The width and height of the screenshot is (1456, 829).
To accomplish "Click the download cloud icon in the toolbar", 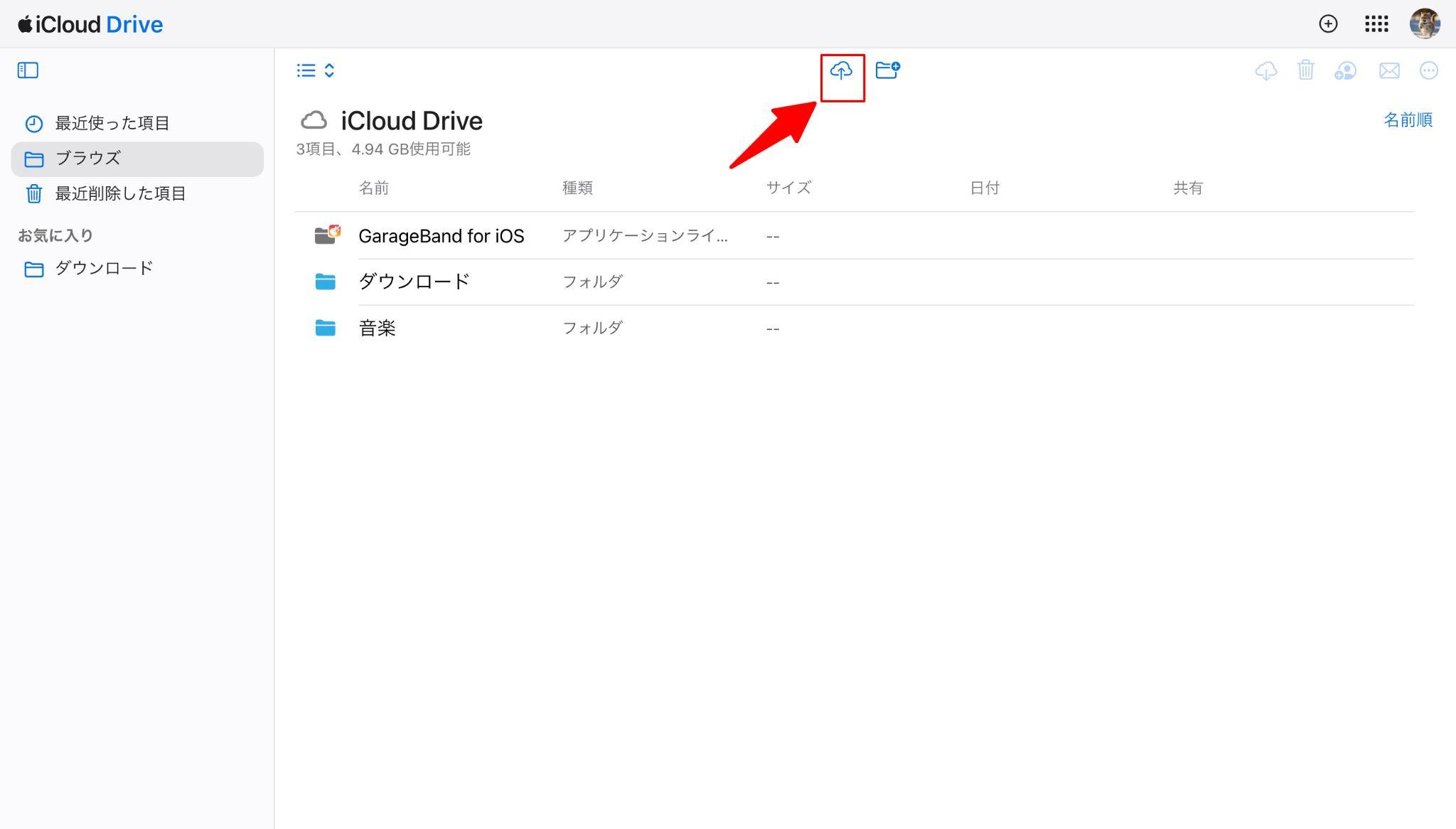I will point(1266,70).
